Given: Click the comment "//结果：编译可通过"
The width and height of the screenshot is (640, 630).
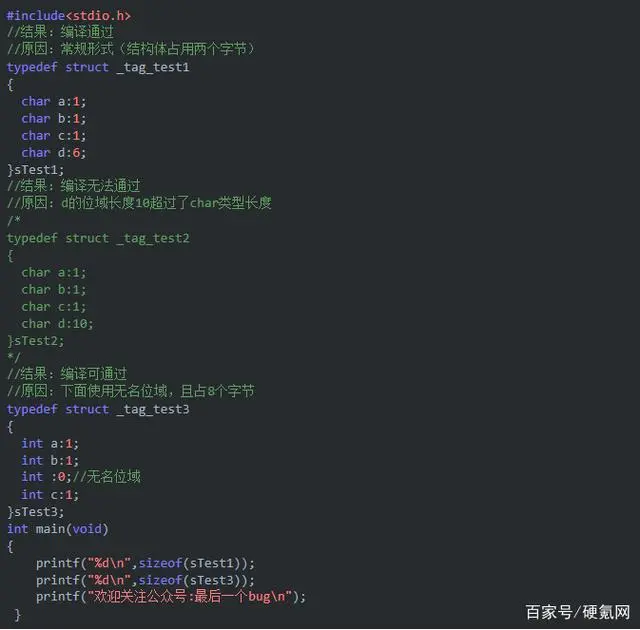Looking at the screenshot, I should pyautogui.click(x=66, y=374).
